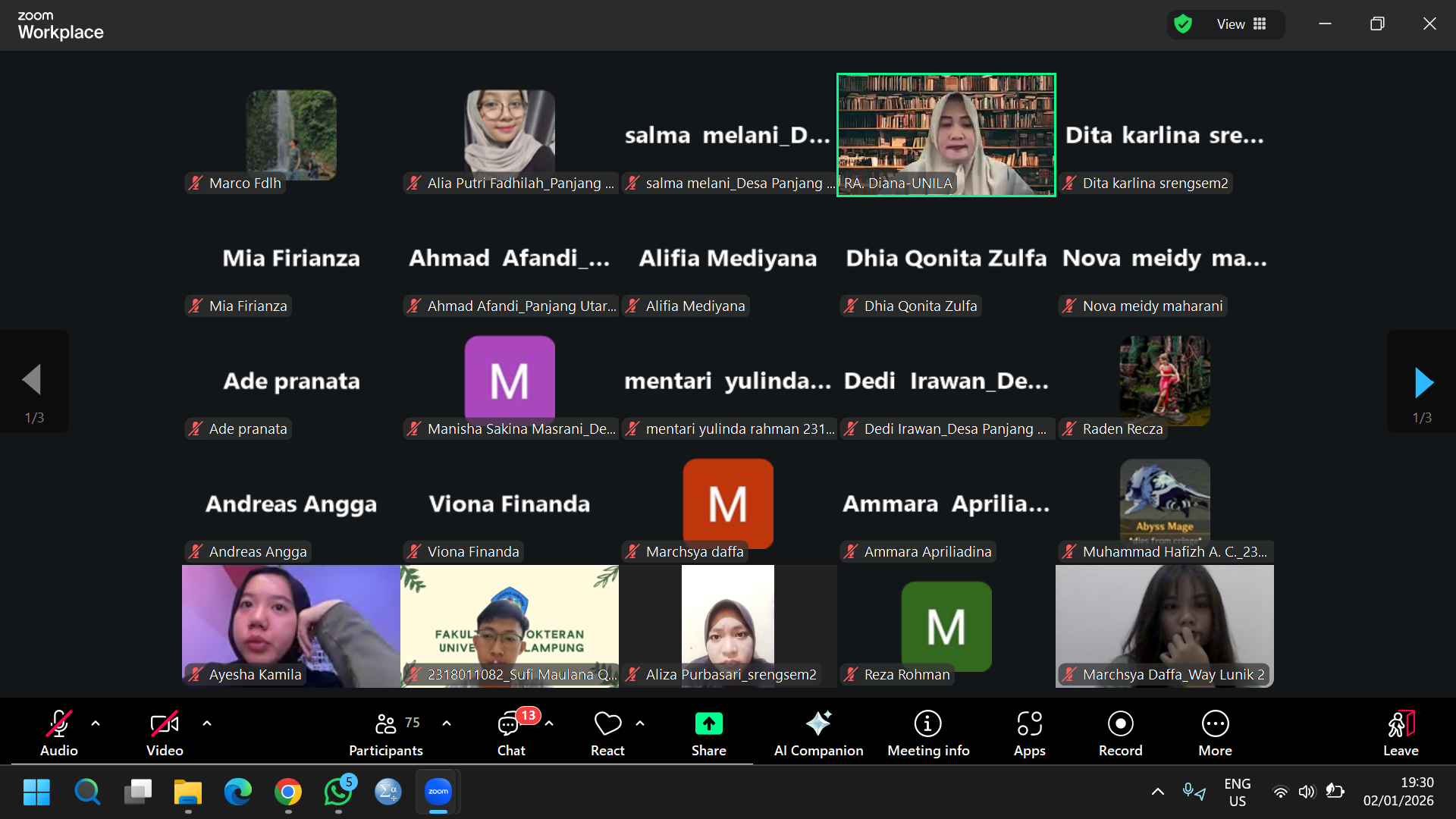This screenshot has width=1456, height=819.
Task: Expand participants options arrow
Action: pos(447,723)
